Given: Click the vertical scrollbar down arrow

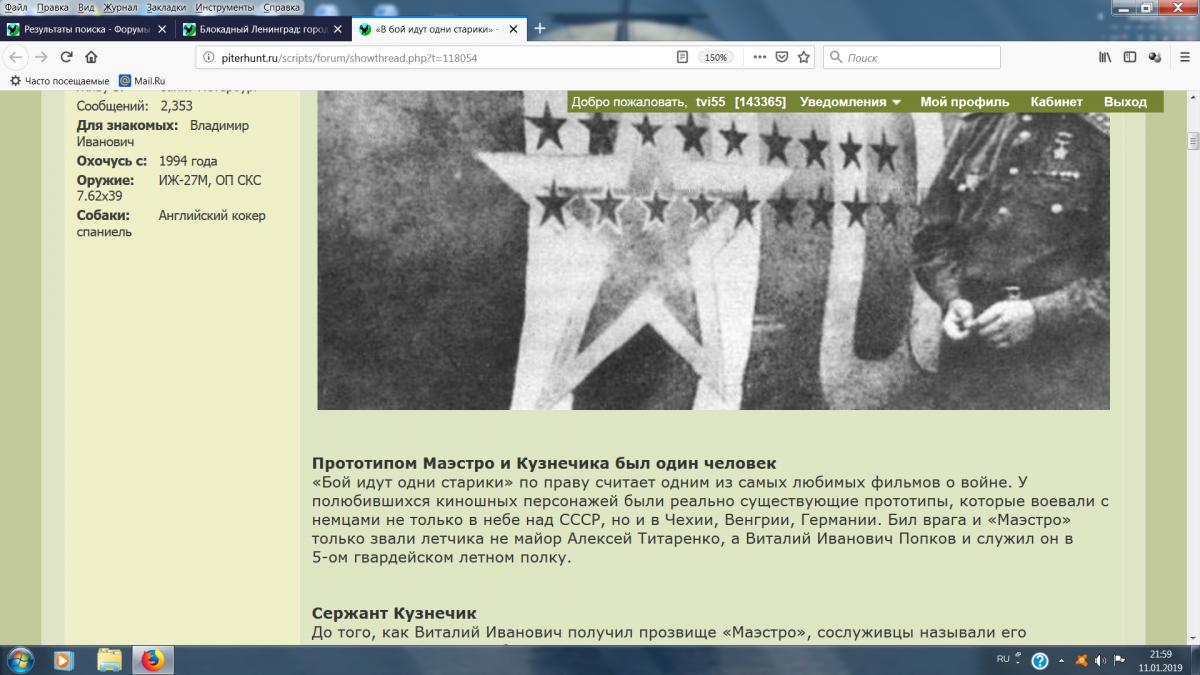Looking at the screenshot, I should pos(1192,640).
